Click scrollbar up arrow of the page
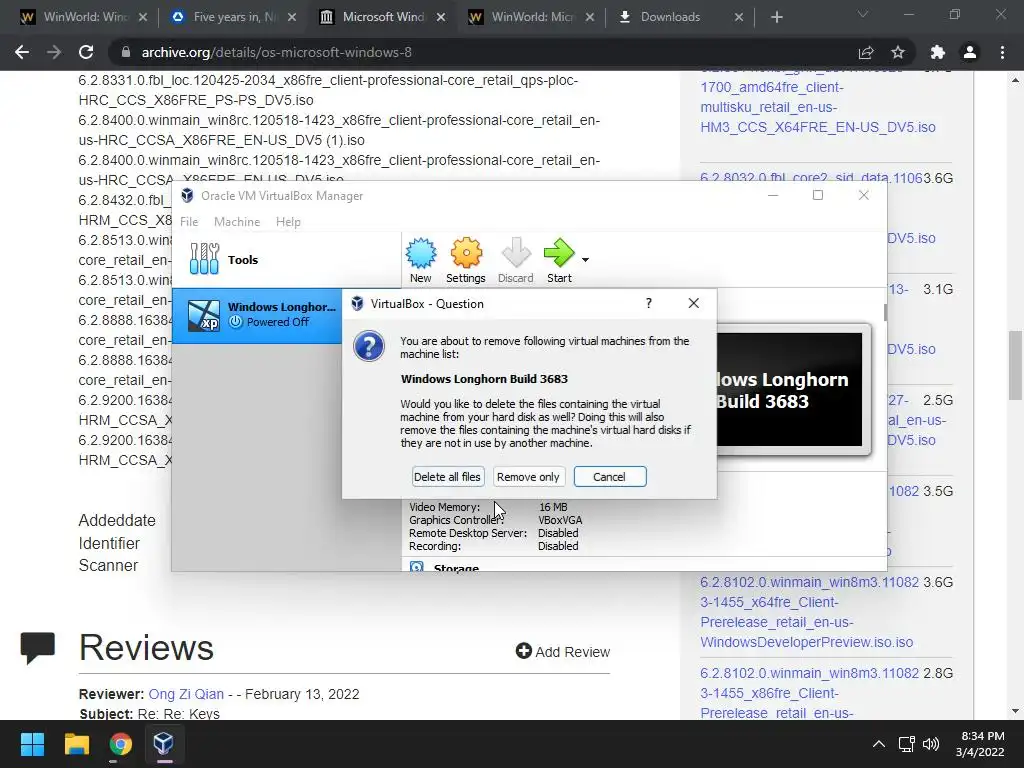This screenshot has width=1024, height=768. pyautogui.click(x=1015, y=80)
